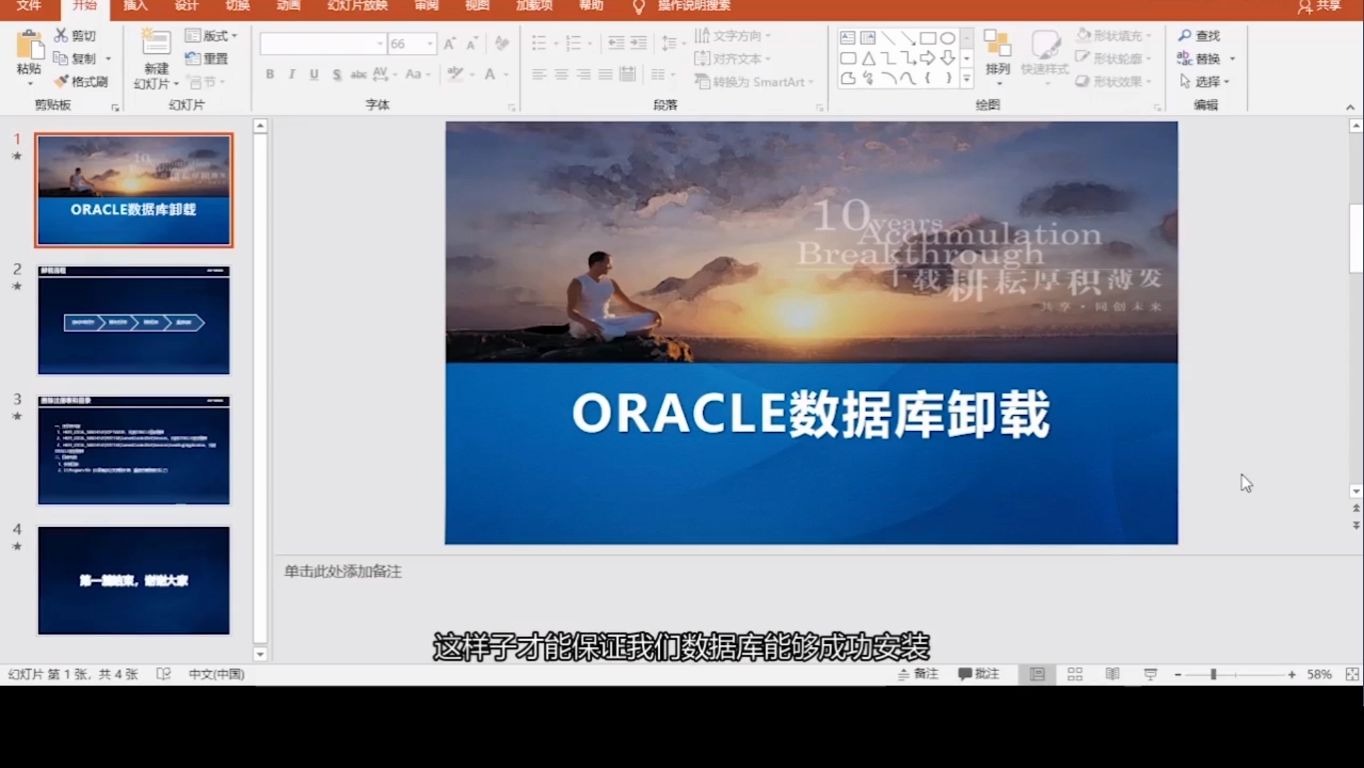The height and width of the screenshot is (768, 1364).
Task: Select the Rectangle shape tool
Action: point(928,37)
